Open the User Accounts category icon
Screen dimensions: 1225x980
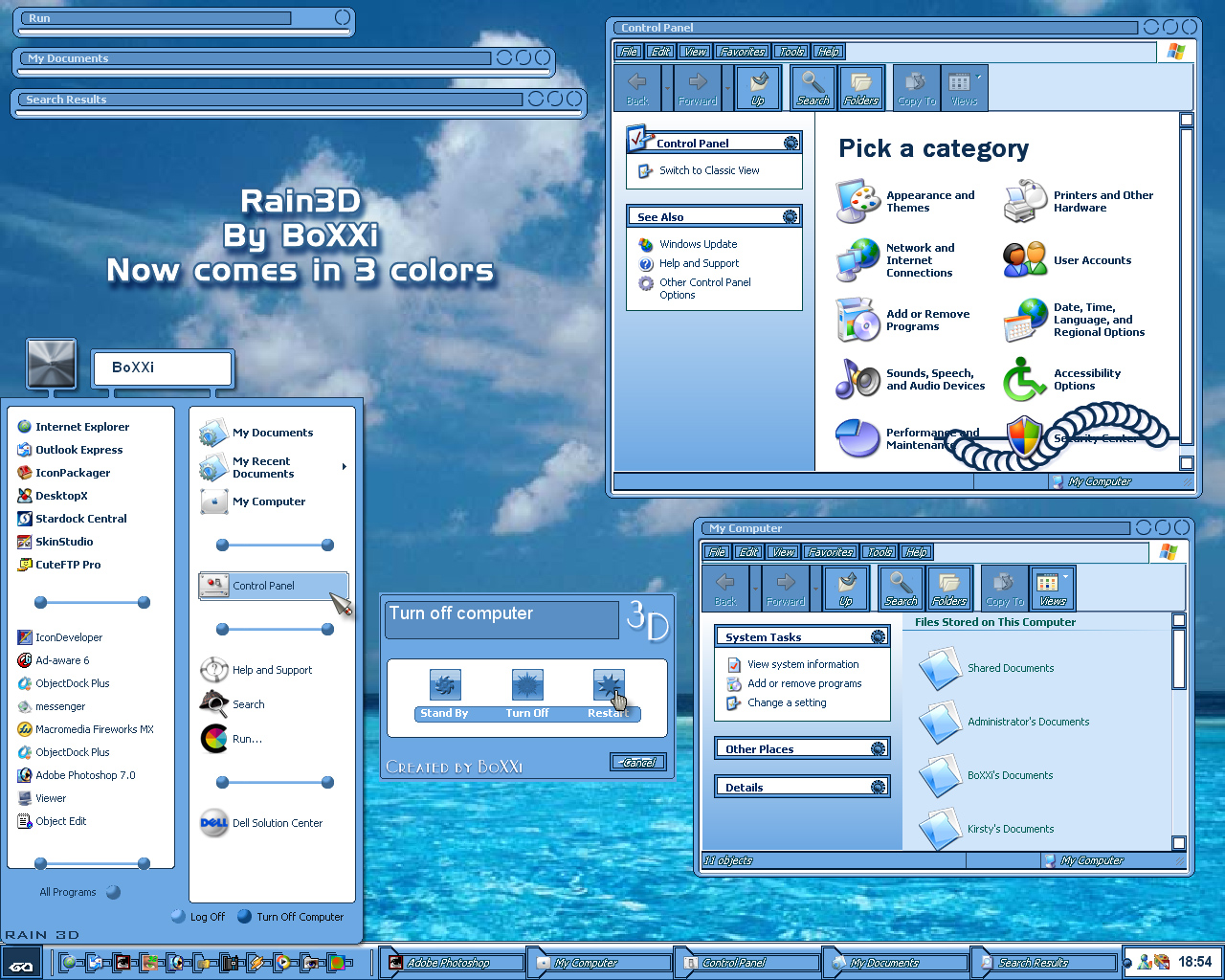tap(1025, 259)
